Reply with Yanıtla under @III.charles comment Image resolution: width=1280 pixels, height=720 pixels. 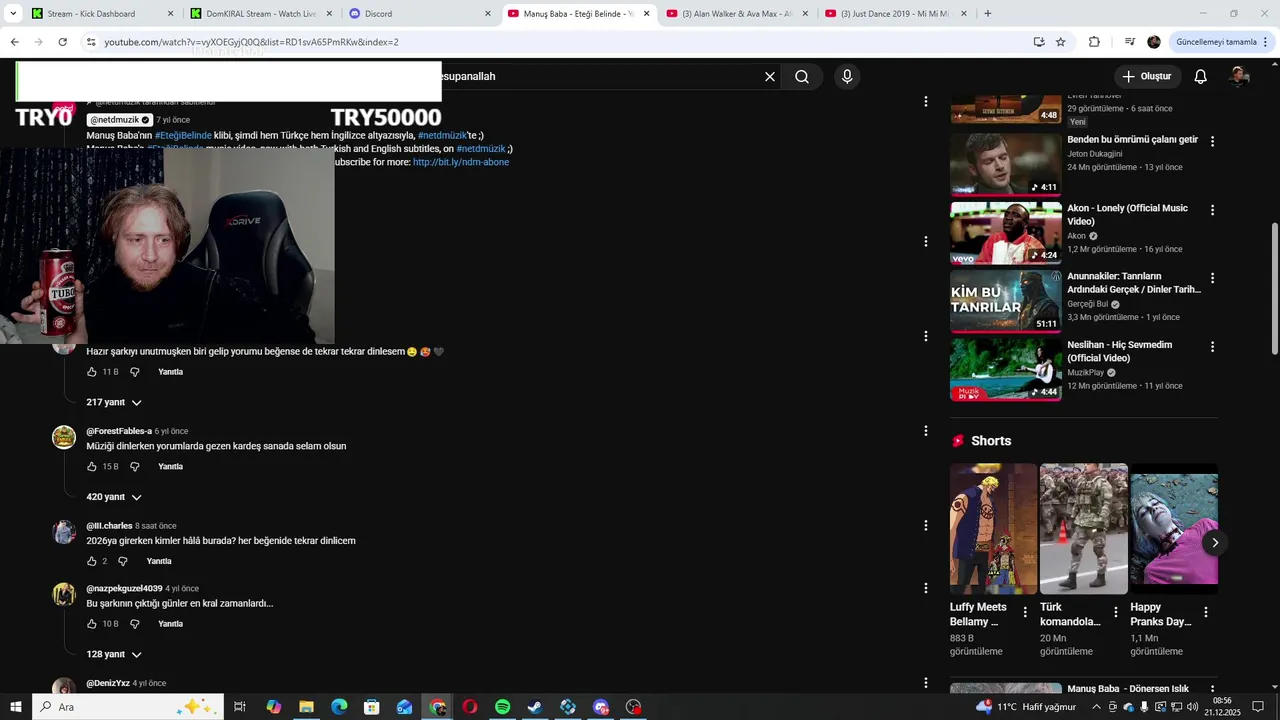(159, 562)
